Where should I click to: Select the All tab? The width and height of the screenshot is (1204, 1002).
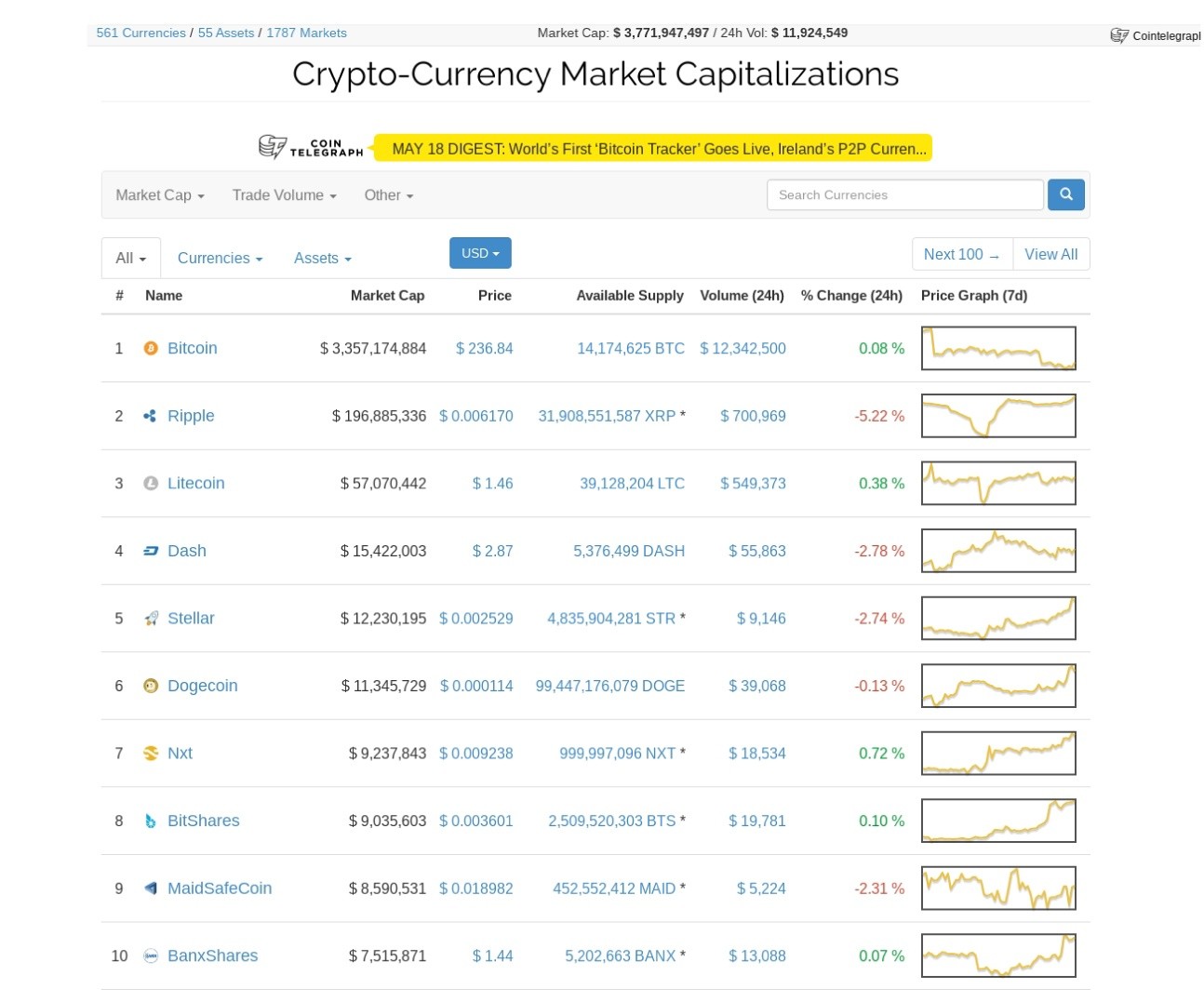(130, 259)
